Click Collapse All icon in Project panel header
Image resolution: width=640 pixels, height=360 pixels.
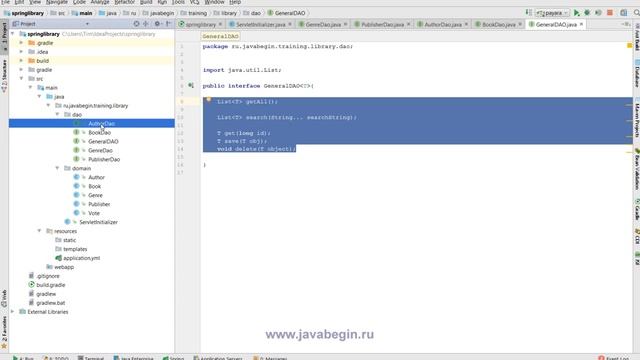(146, 24)
